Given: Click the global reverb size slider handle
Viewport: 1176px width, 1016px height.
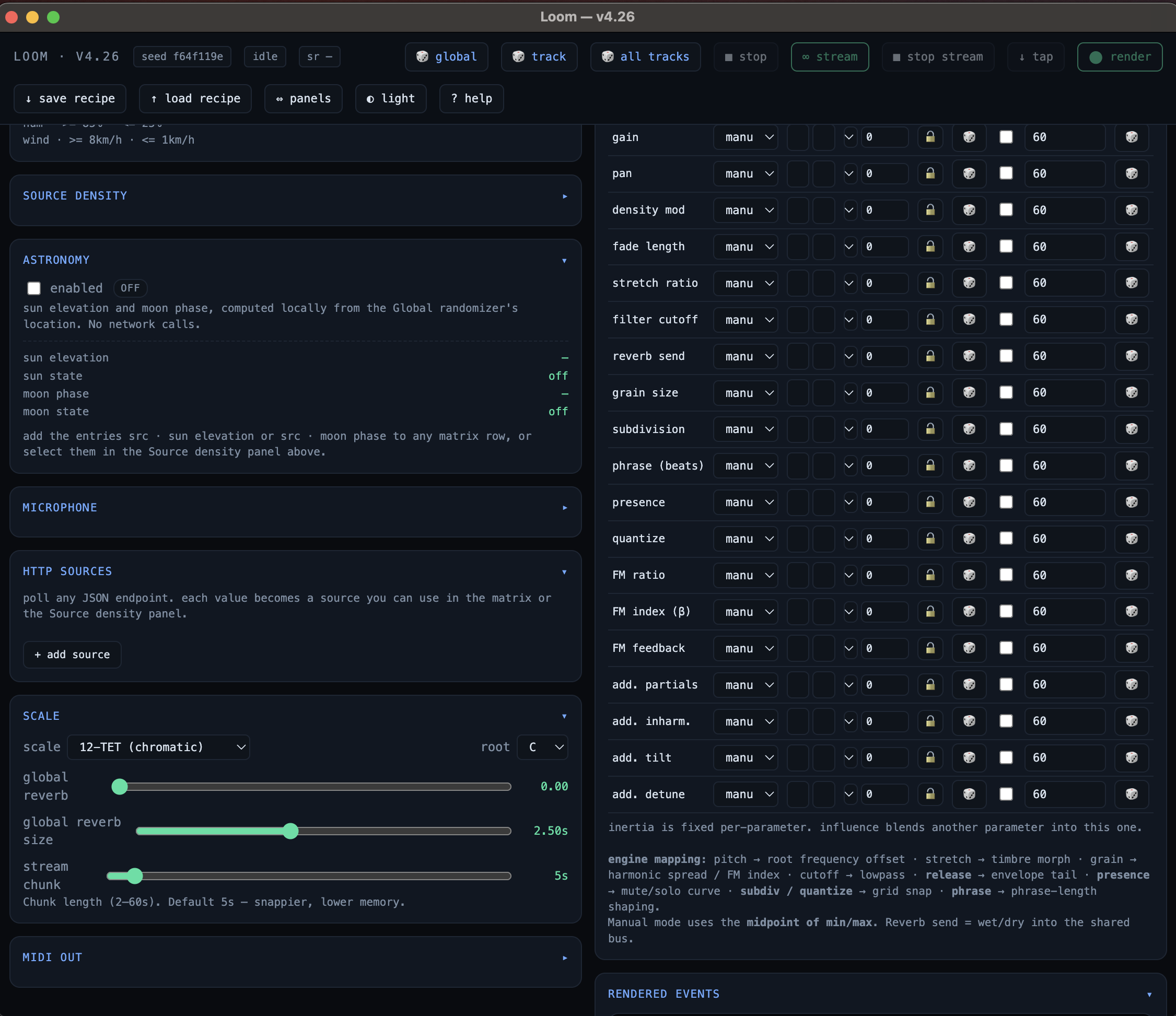Looking at the screenshot, I should pyautogui.click(x=290, y=831).
